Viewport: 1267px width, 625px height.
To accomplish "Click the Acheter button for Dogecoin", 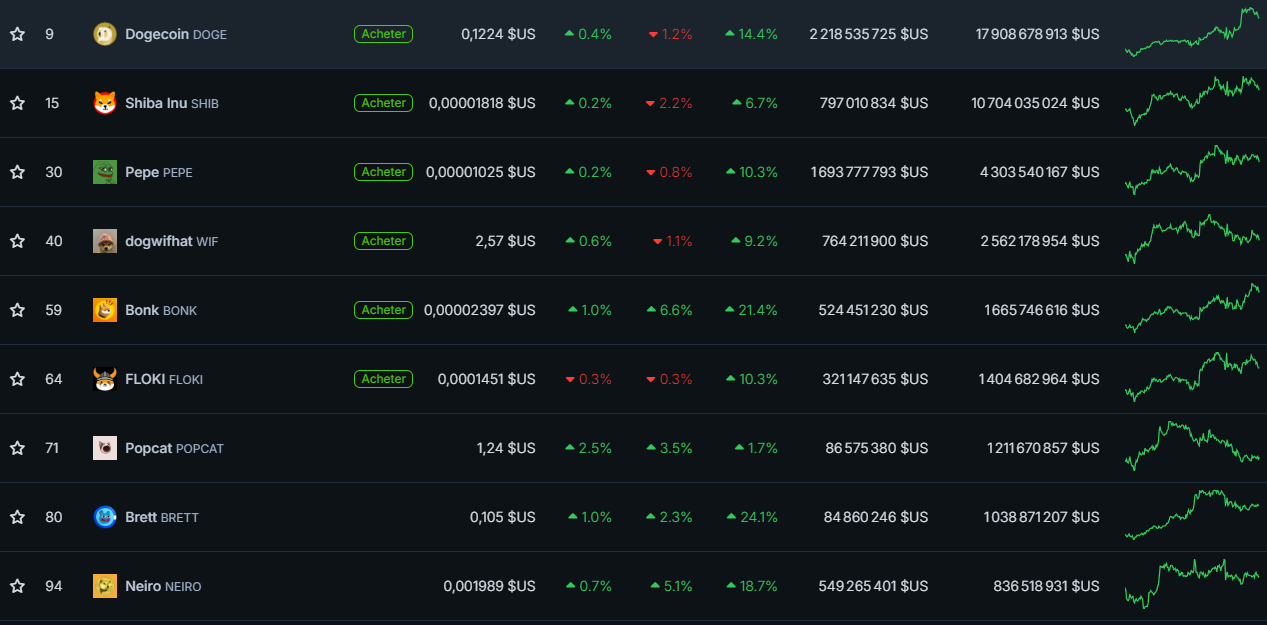I will (x=383, y=33).
